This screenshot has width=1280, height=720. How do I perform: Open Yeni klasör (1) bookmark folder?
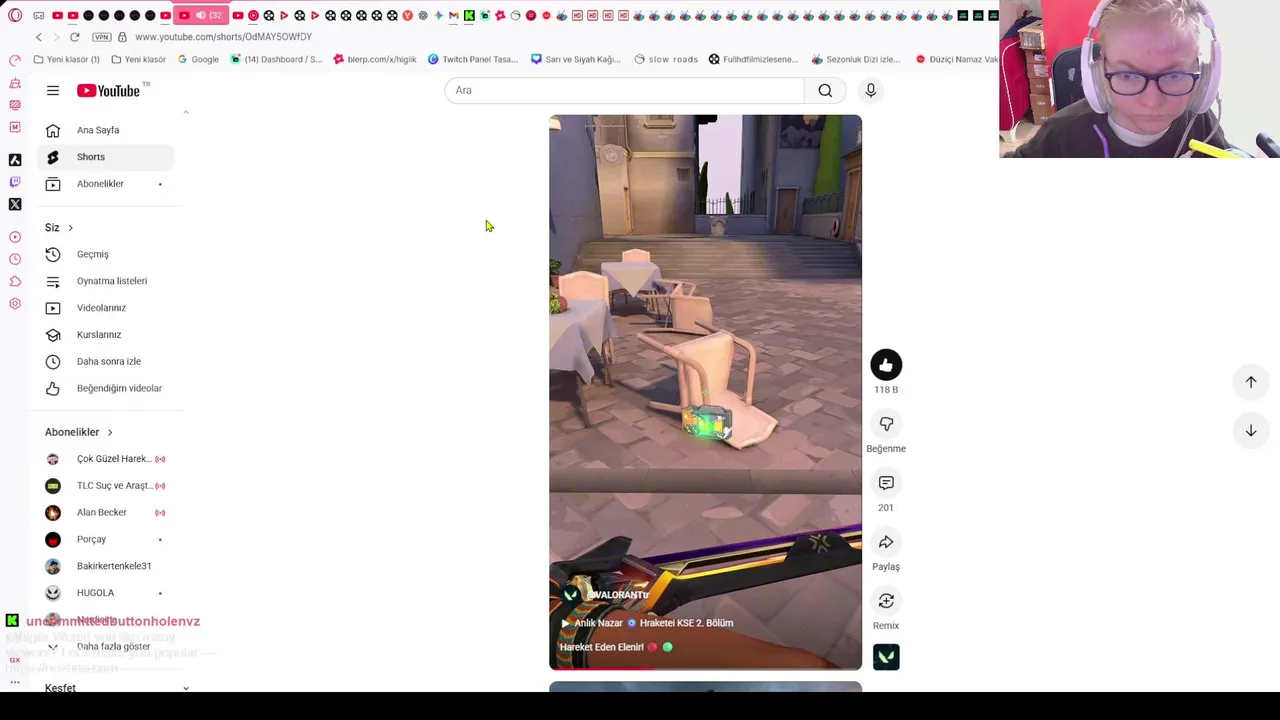[x=66, y=59]
